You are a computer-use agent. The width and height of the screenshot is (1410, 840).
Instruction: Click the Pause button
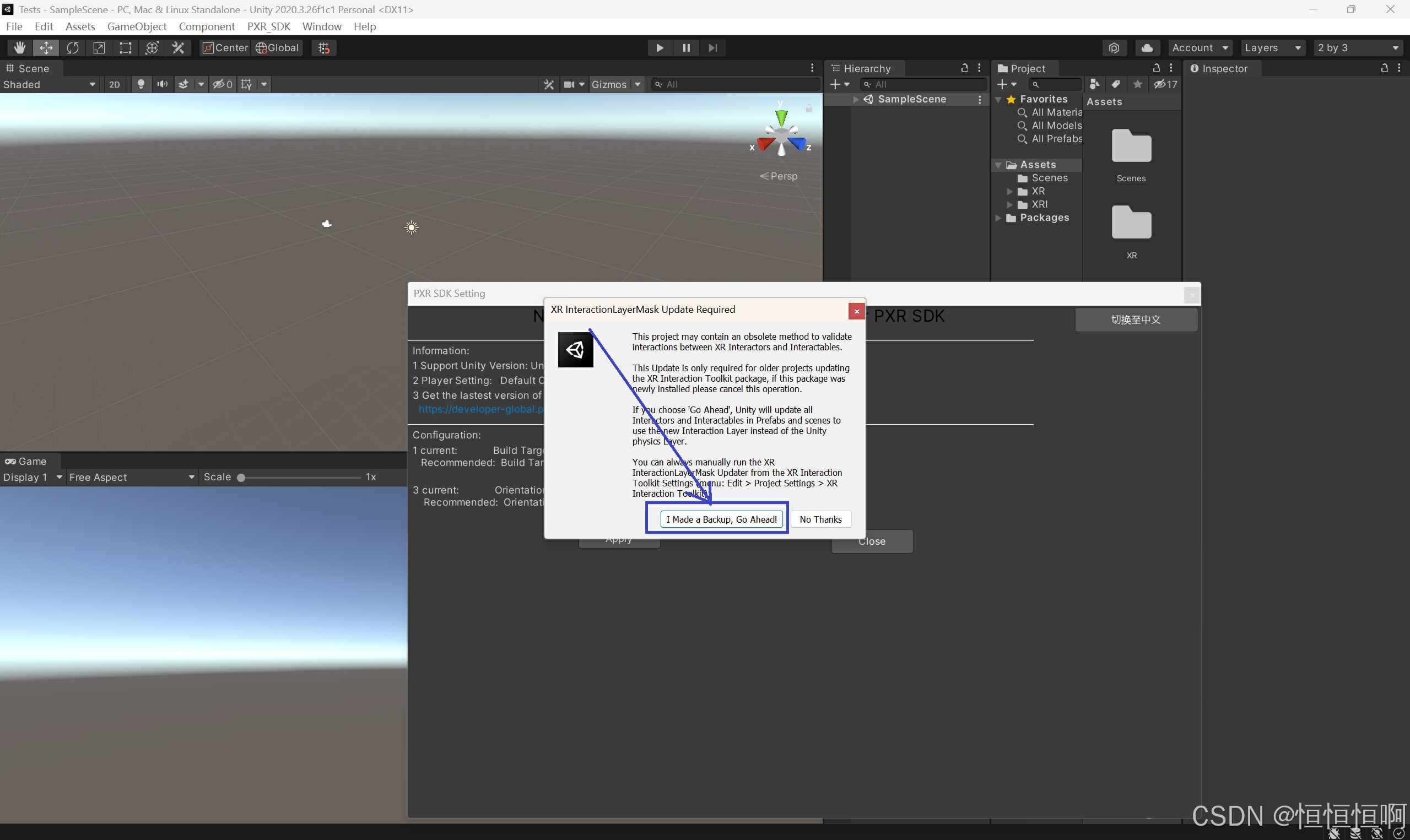tap(686, 47)
